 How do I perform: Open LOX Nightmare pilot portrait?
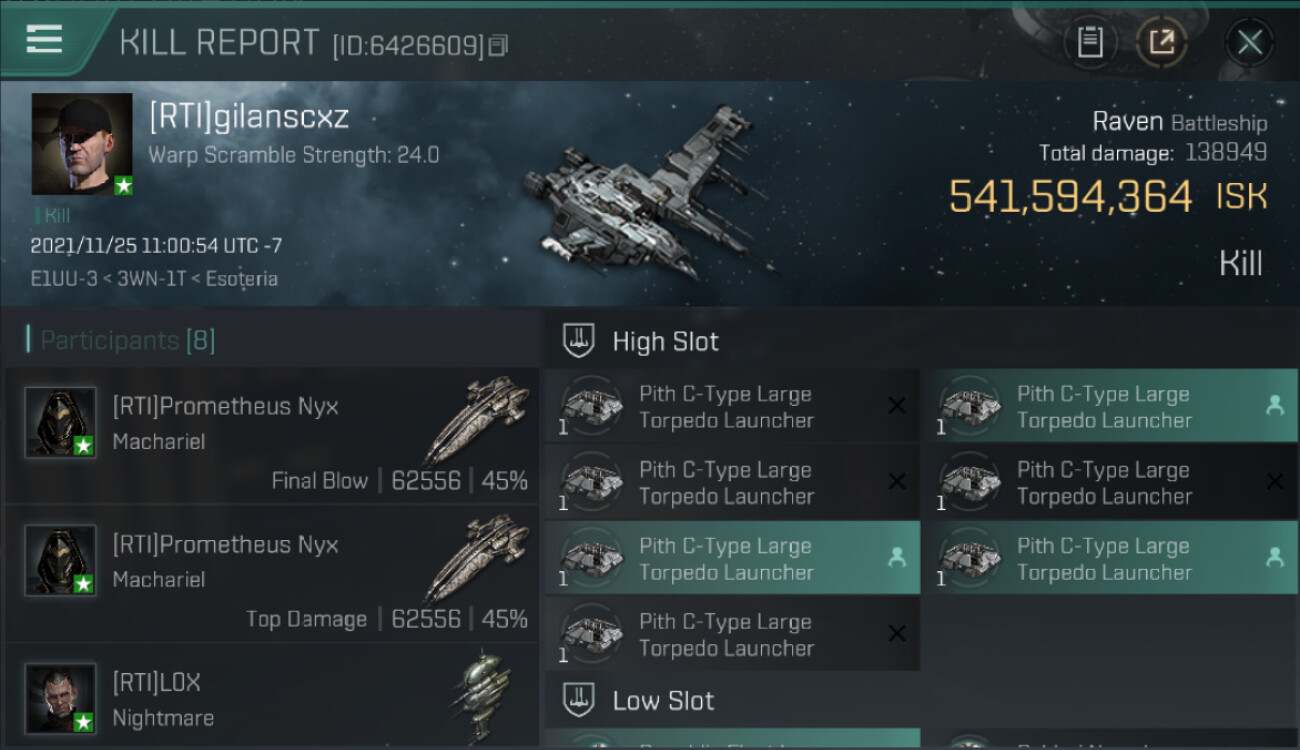tap(60, 697)
